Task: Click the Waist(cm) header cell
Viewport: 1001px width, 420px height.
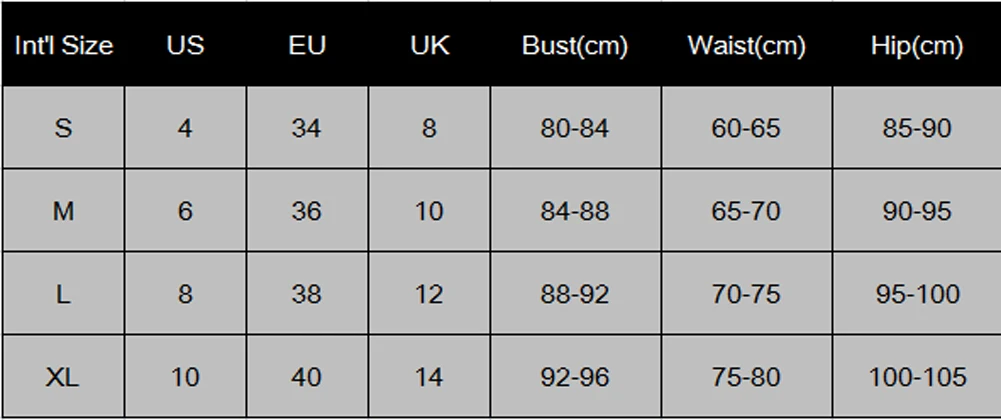Action: (745, 46)
